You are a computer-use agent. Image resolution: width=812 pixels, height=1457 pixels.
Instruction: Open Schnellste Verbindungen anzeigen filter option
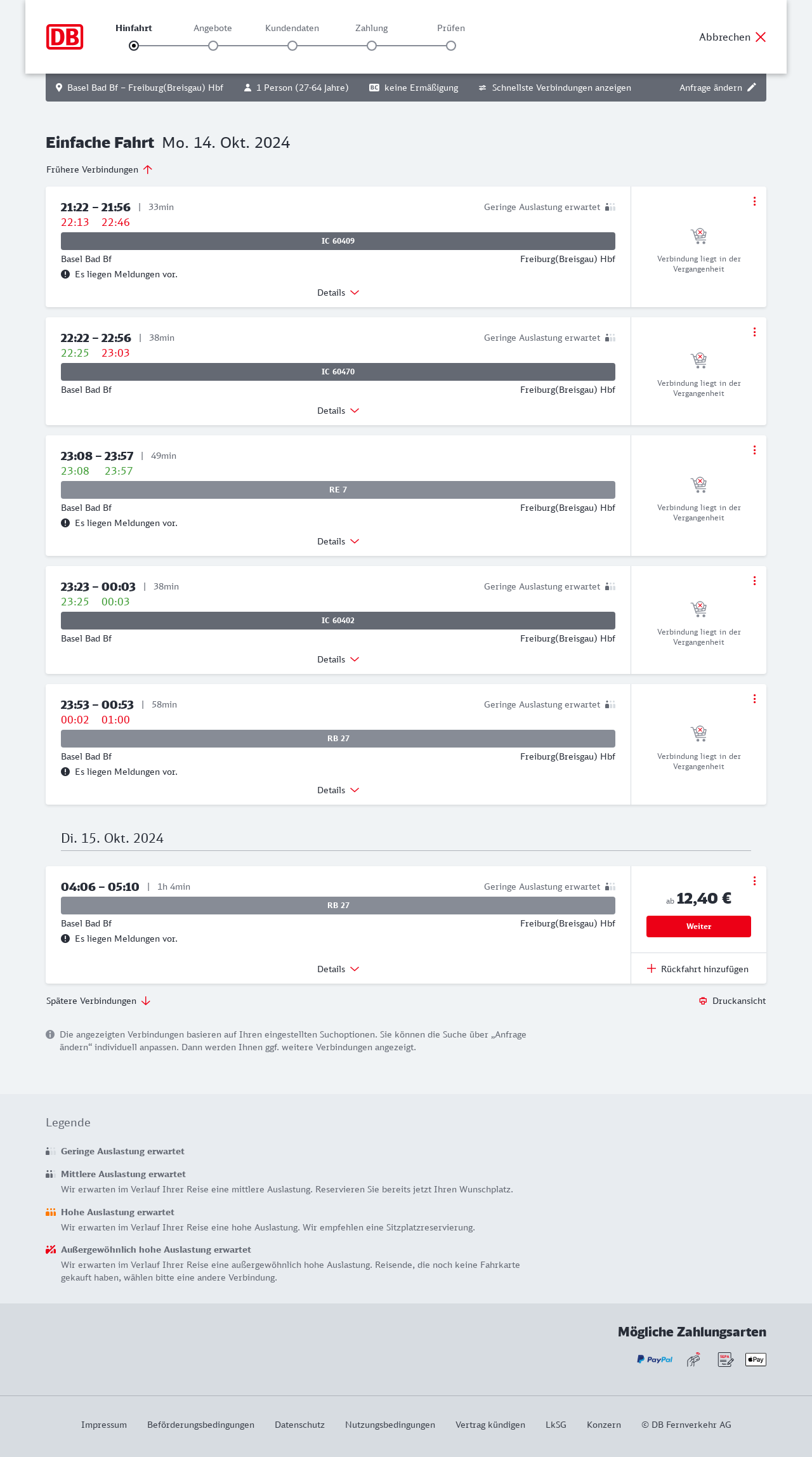[x=554, y=88]
